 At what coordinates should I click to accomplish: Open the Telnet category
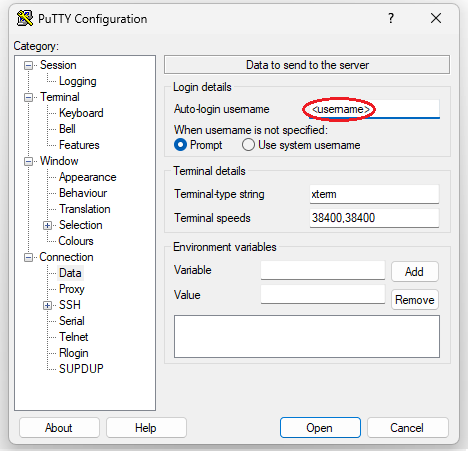(73, 337)
